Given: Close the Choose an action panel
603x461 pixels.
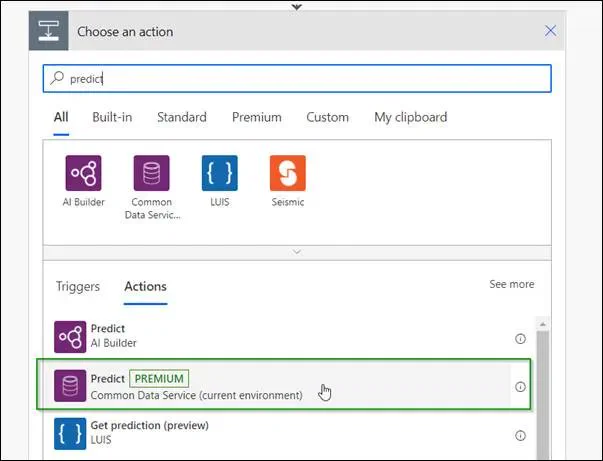Looking at the screenshot, I should [550, 31].
